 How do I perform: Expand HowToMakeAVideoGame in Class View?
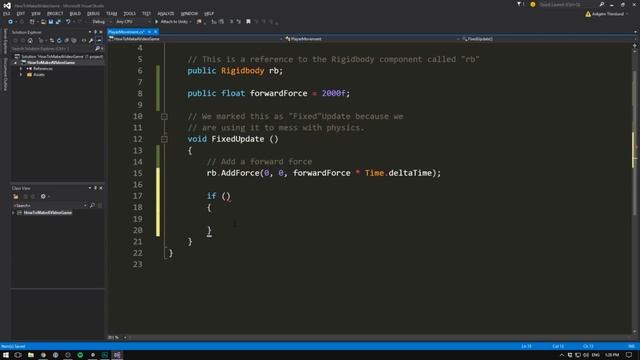[13, 213]
